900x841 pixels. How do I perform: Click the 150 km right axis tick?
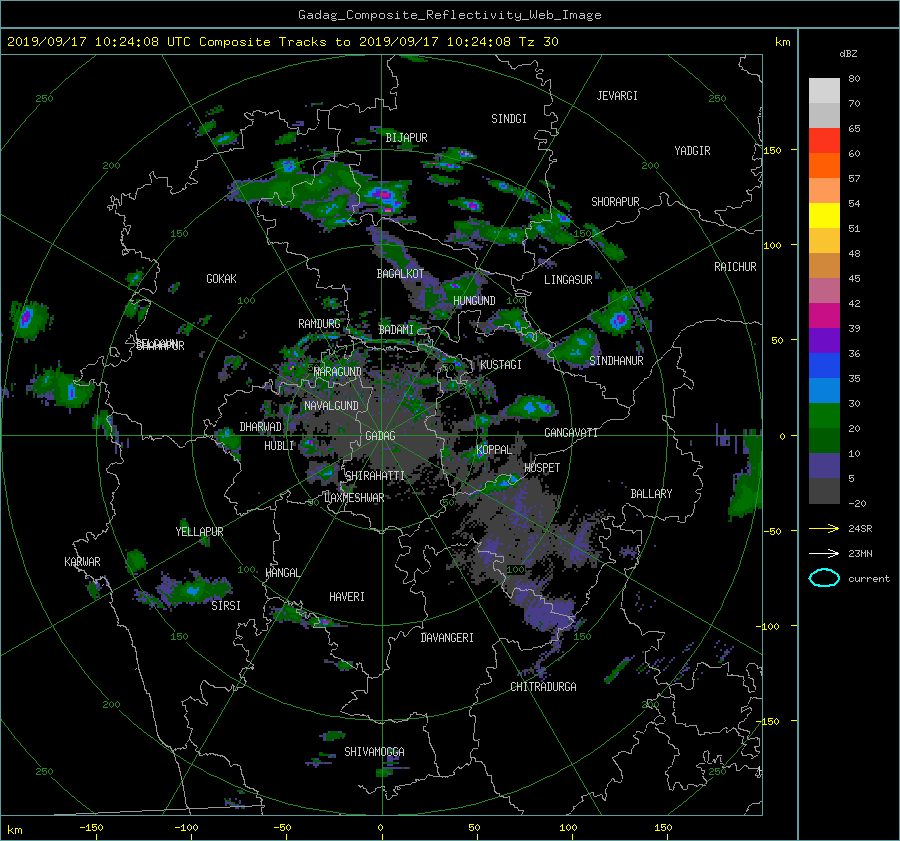(772, 150)
